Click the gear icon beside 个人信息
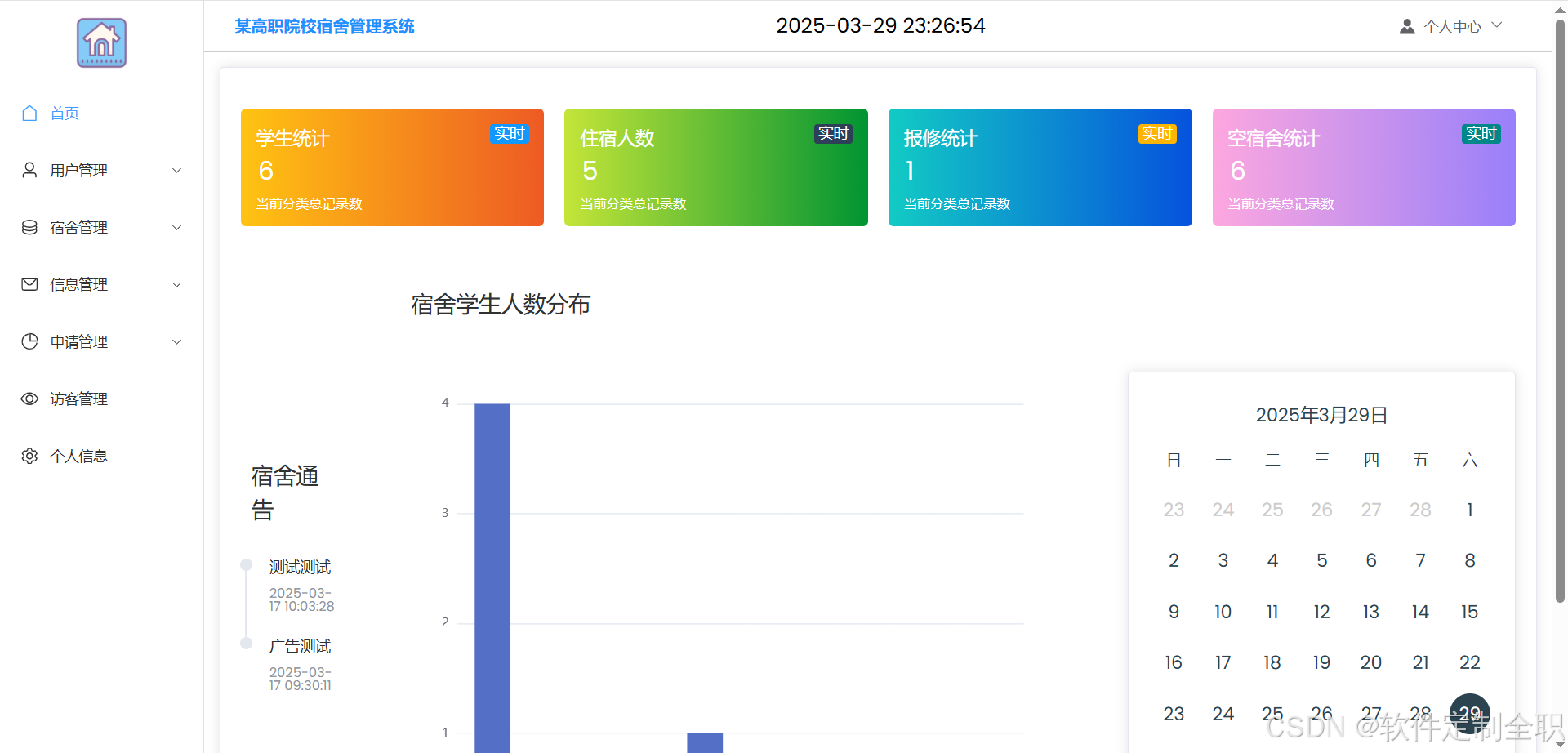 (x=29, y=456)
